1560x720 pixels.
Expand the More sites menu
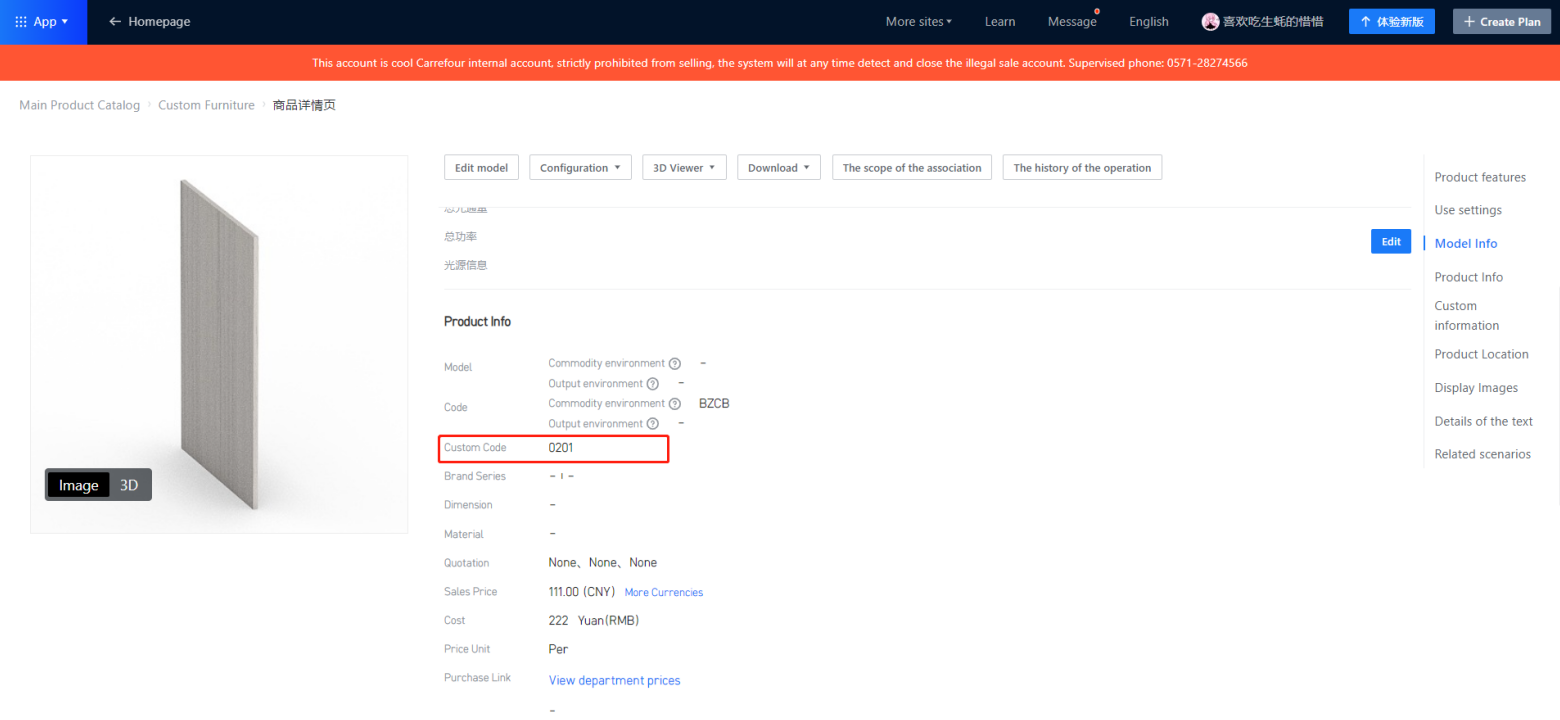pyautogui.click(x=918, y=22)
